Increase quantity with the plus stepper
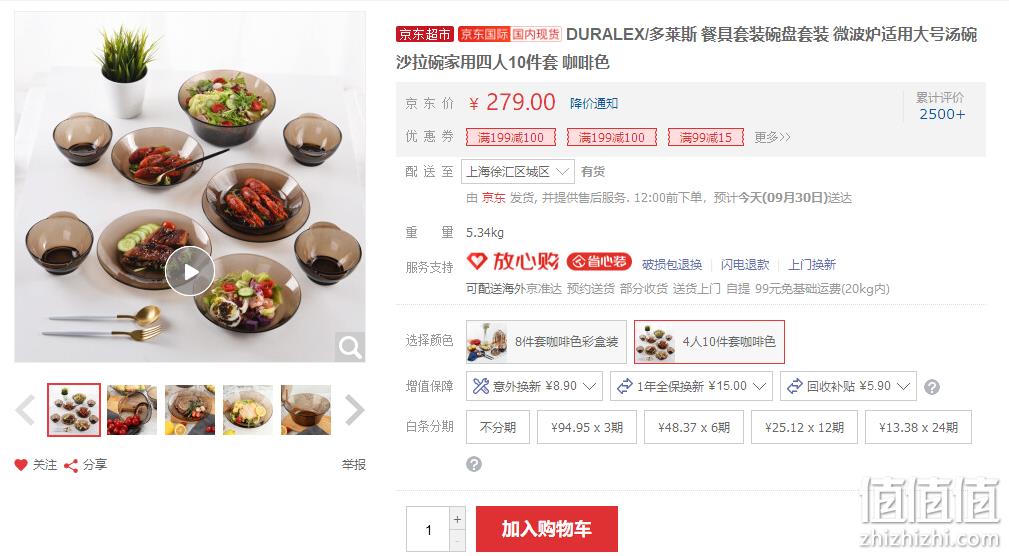 458,519
